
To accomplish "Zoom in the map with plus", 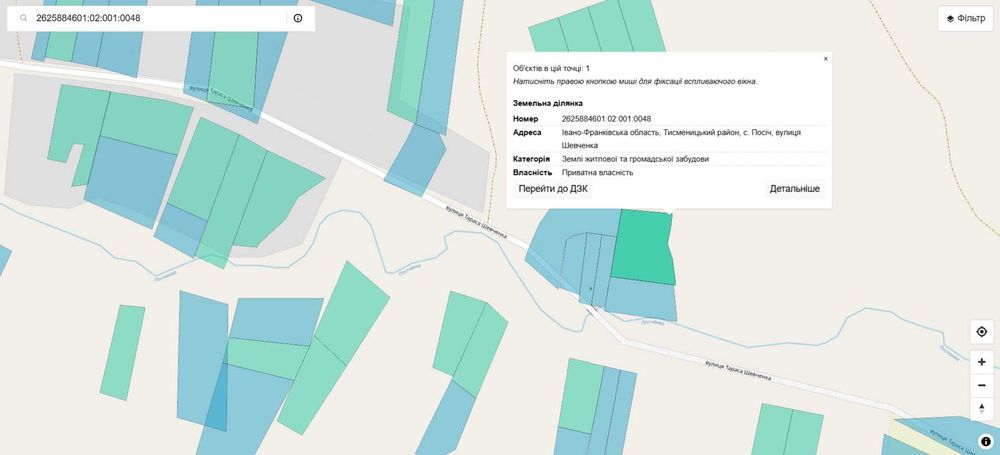I will tap(982, 362).
